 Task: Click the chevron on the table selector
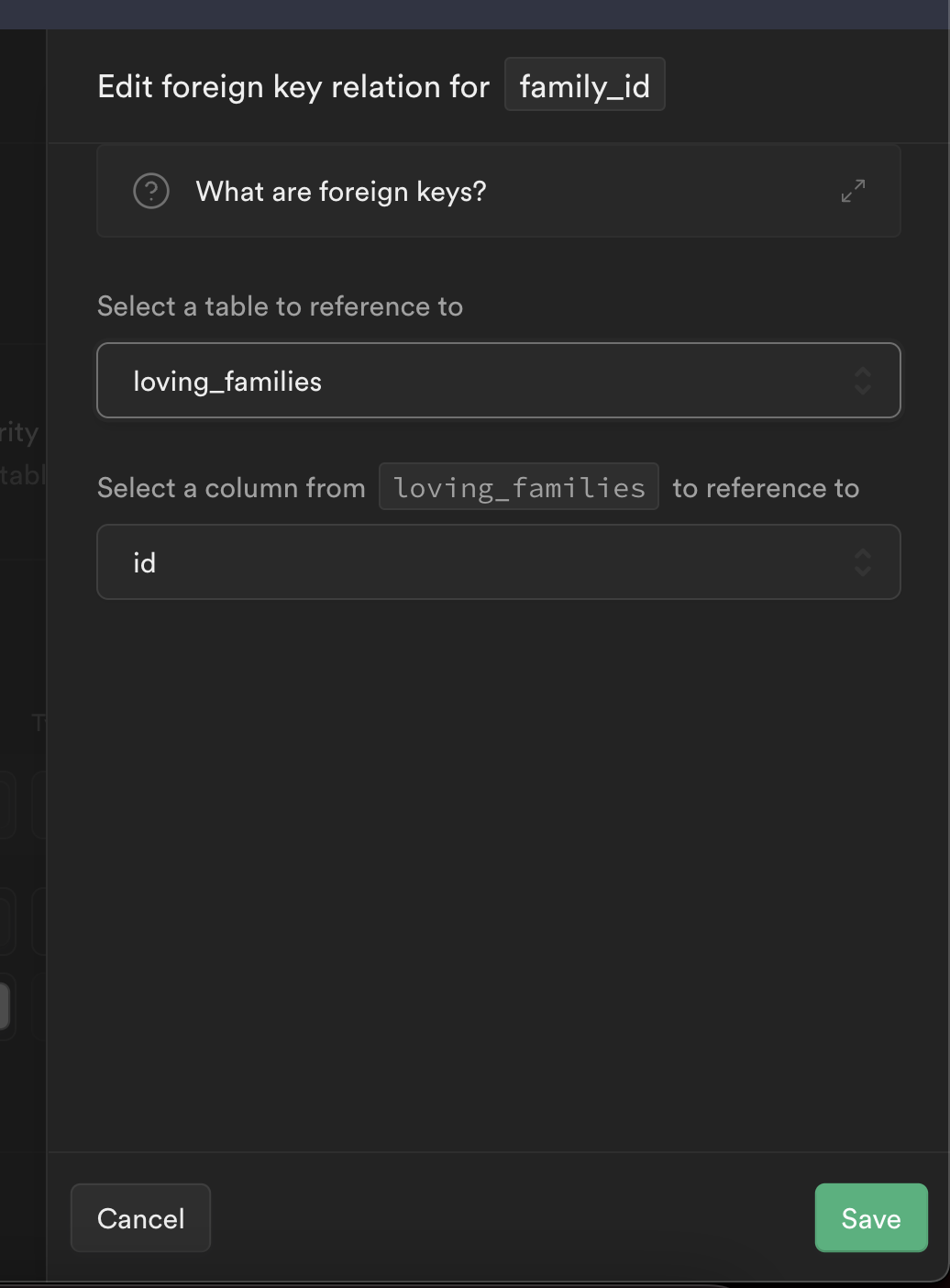click(x=862, y=381)
